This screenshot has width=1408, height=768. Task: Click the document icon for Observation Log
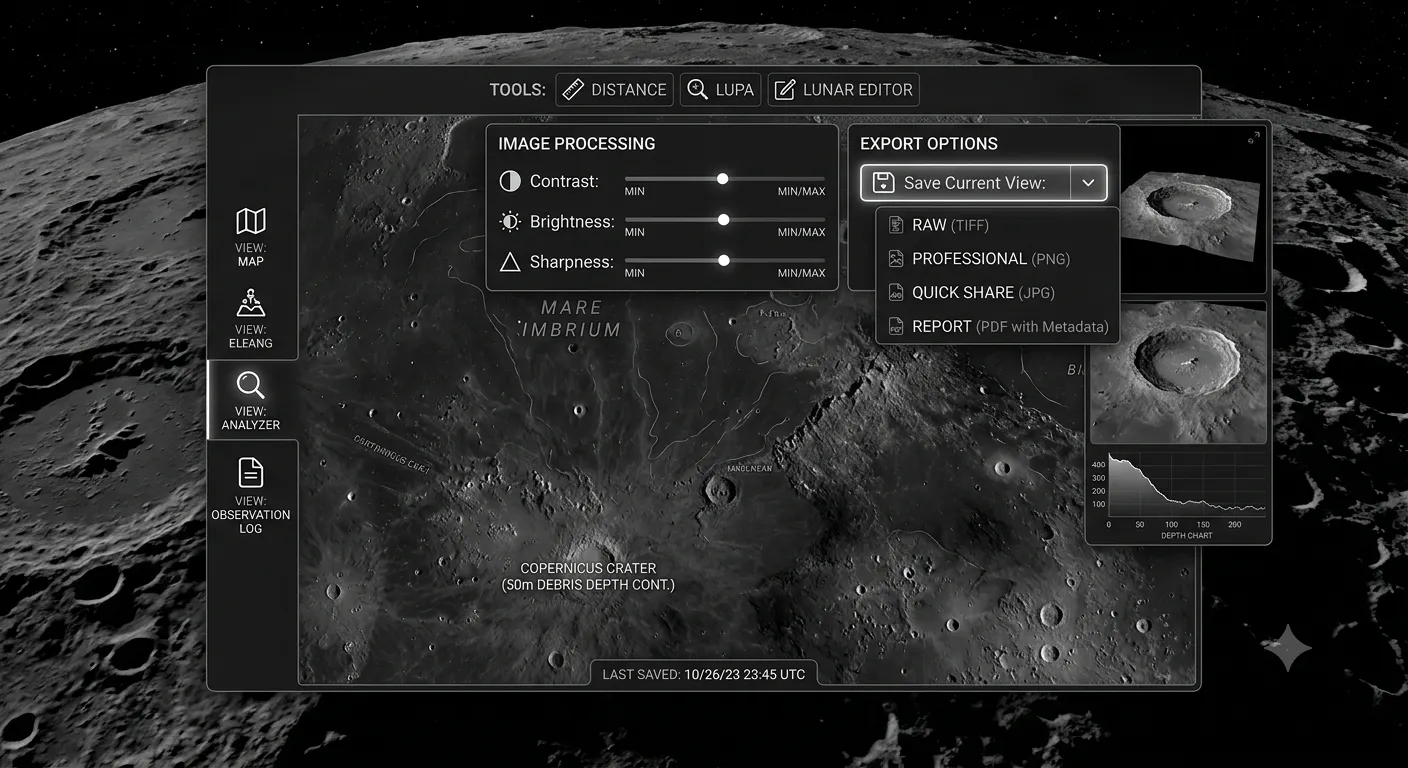coord(250,472)
